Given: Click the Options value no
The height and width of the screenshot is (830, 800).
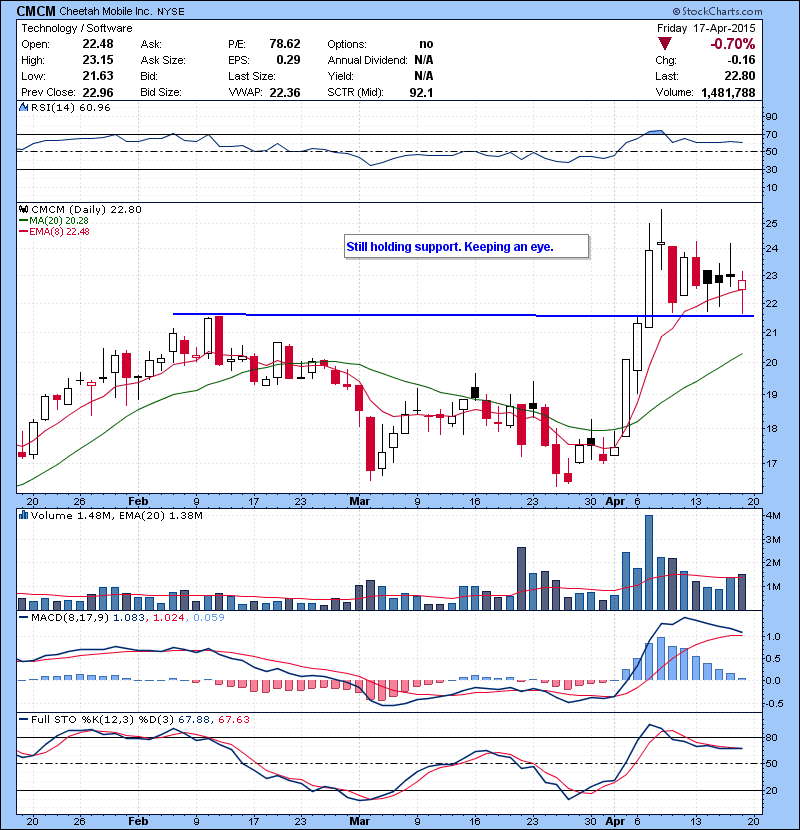Looking at the screenshot, I should 426,44.
